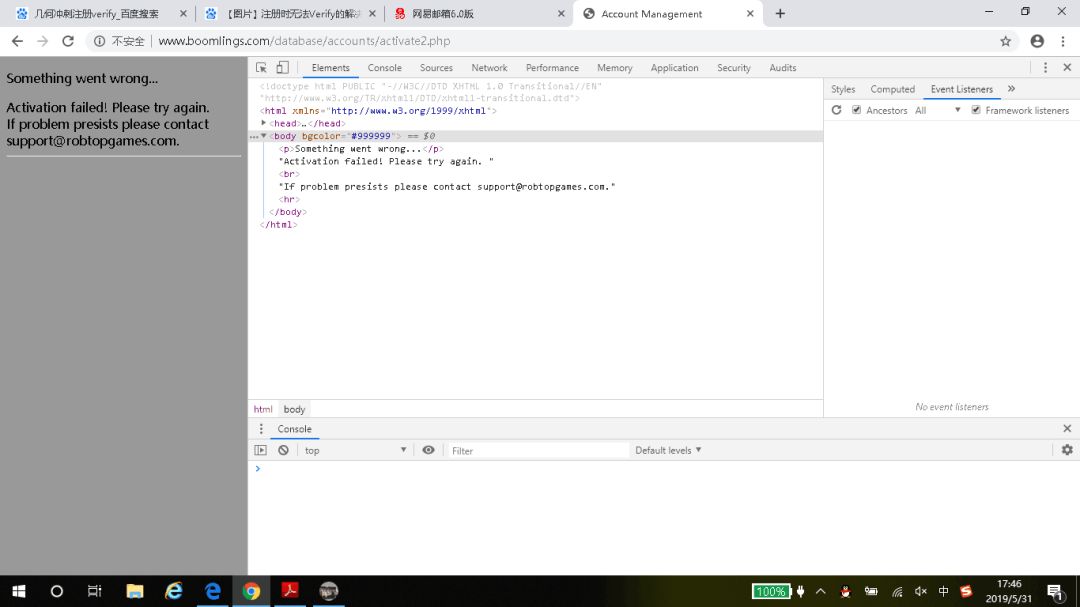Screen dimensions: 1080x607
Task: Switch to the Memory tab
Action: pyautogui.click(x=614, y=68)
